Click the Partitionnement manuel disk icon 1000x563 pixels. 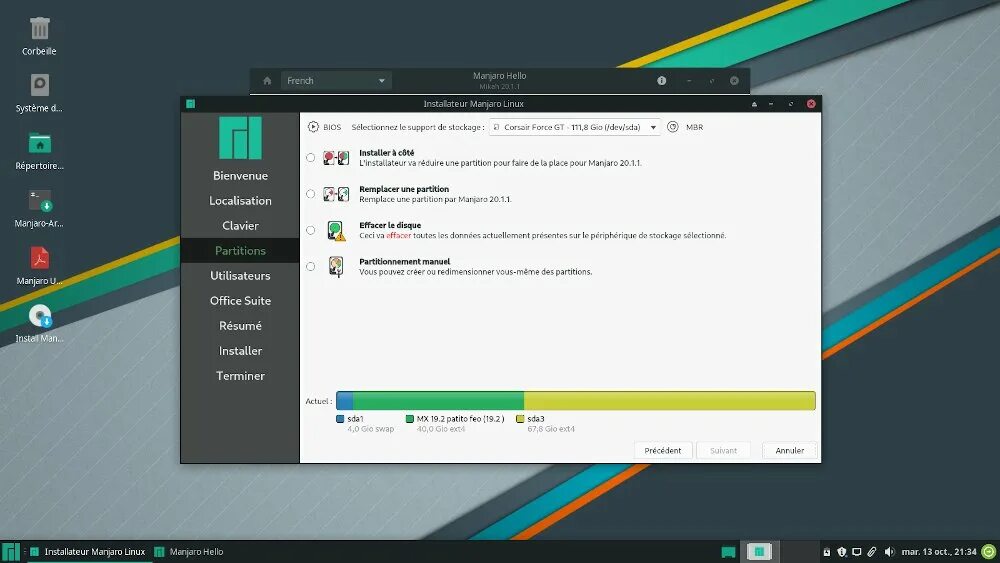point(336,267)
